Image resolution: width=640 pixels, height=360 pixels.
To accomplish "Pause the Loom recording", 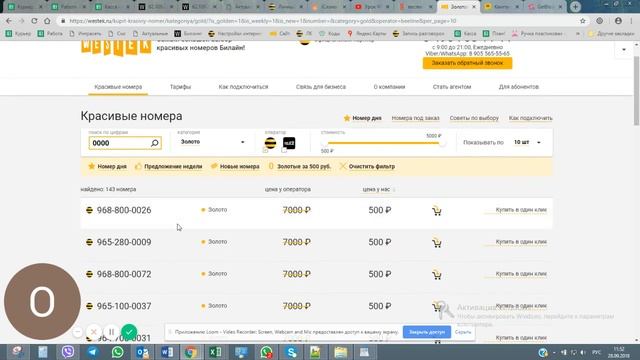I will [x=111, y=332].
